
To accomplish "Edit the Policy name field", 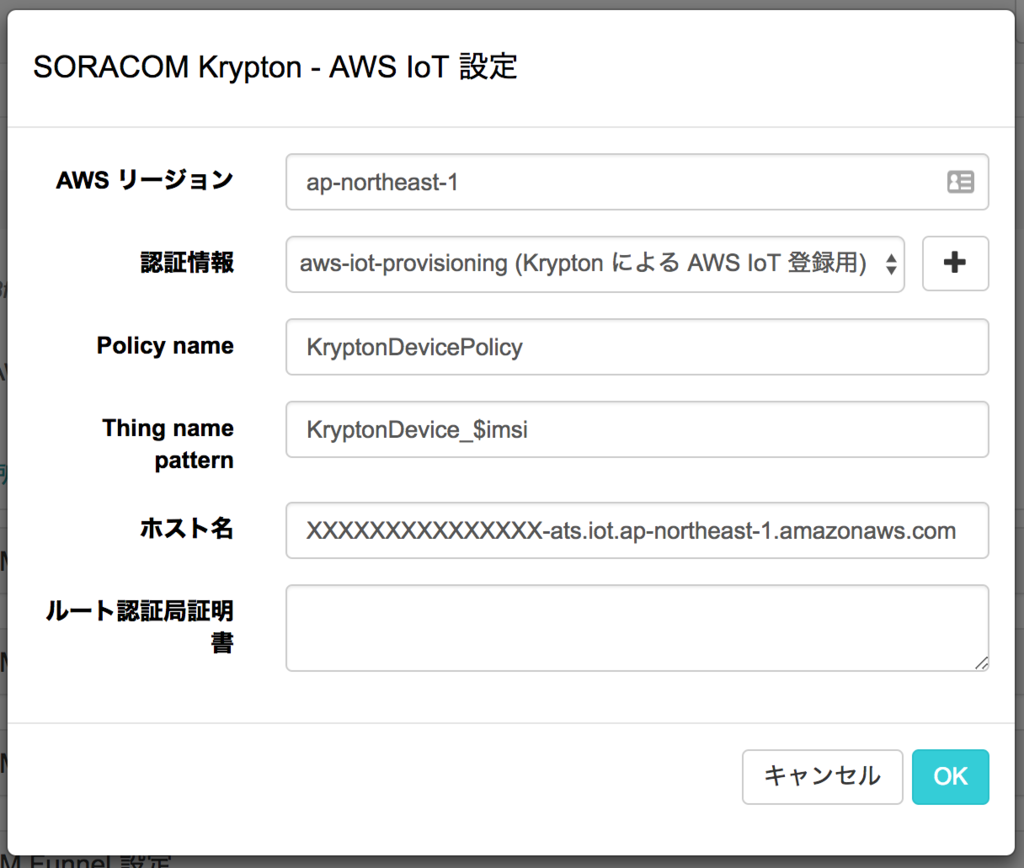I will (x=637, y=347).
